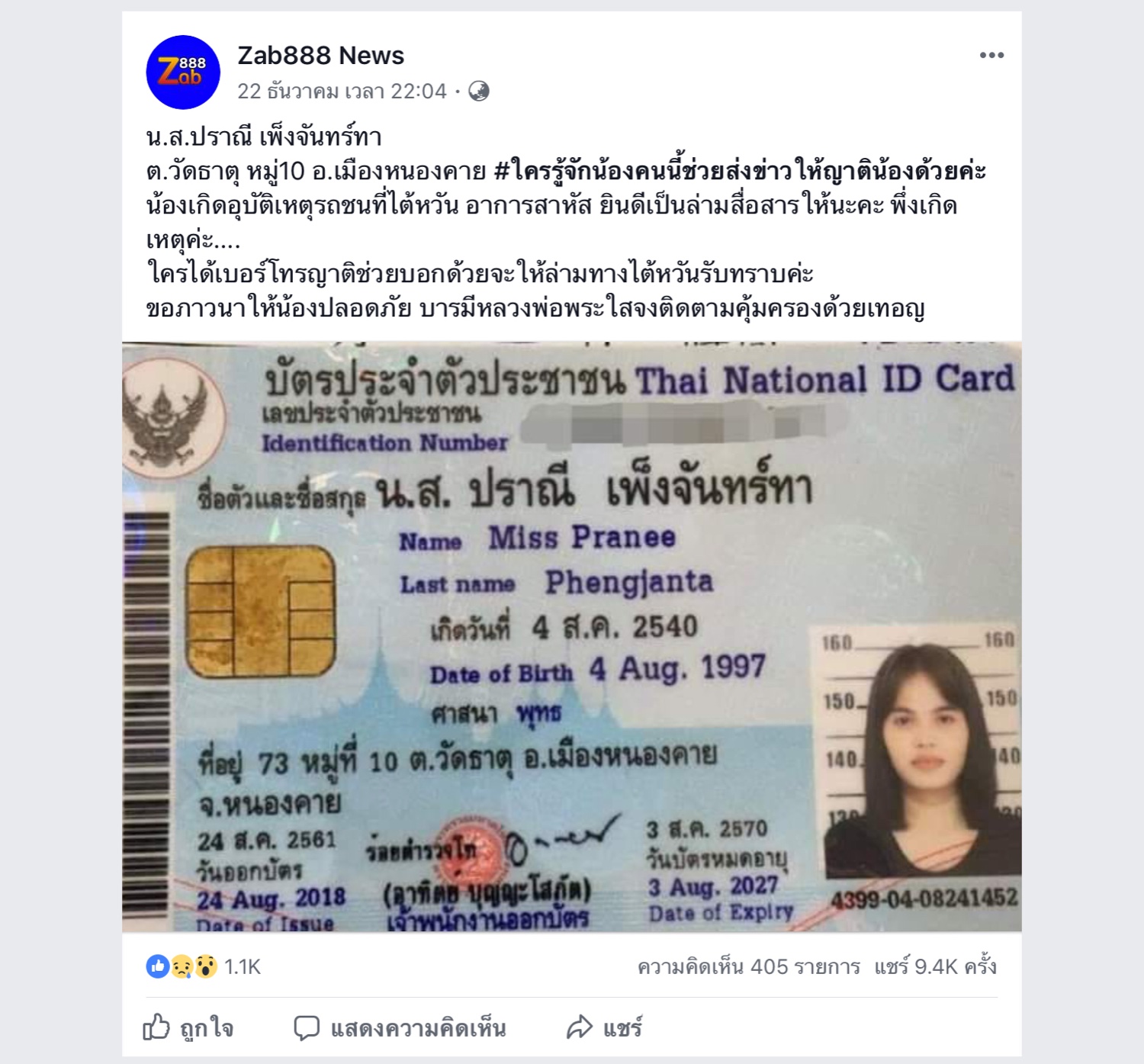View the 1.1K reactions list
This screenshot has width=1144, height=1064.
tap(243, 967)
